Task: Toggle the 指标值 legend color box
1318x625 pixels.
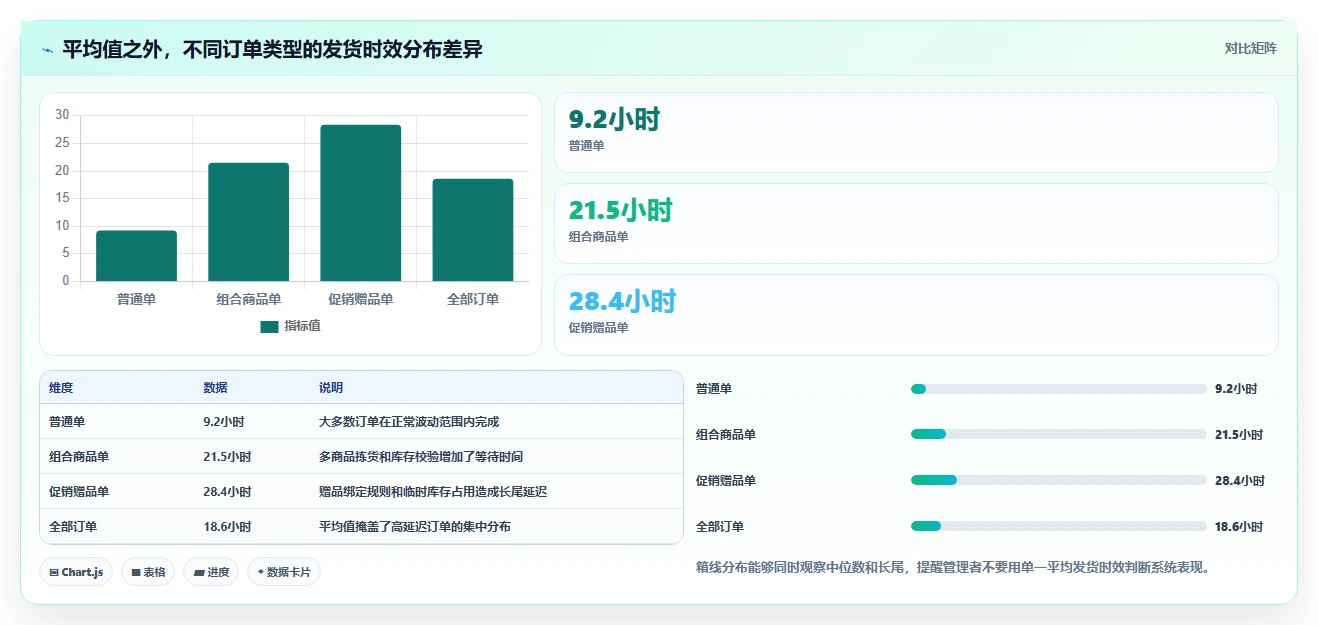Action: pos(269,326)
